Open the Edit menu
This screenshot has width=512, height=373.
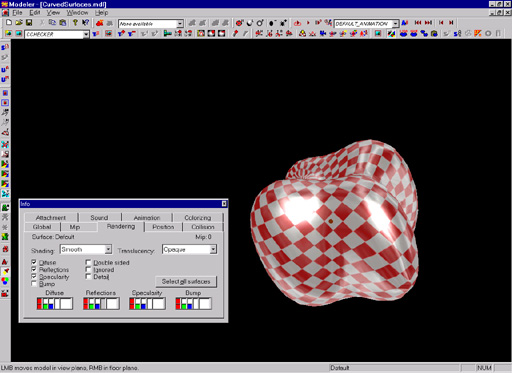coord(35,13)
